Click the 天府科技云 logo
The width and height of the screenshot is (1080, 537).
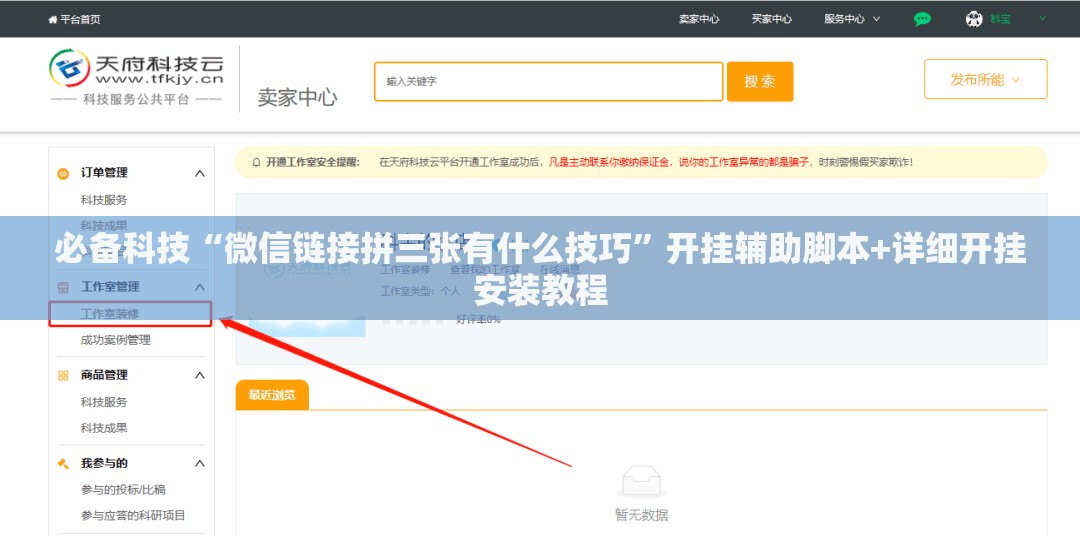pyautogui.click(x=136, y=76)
